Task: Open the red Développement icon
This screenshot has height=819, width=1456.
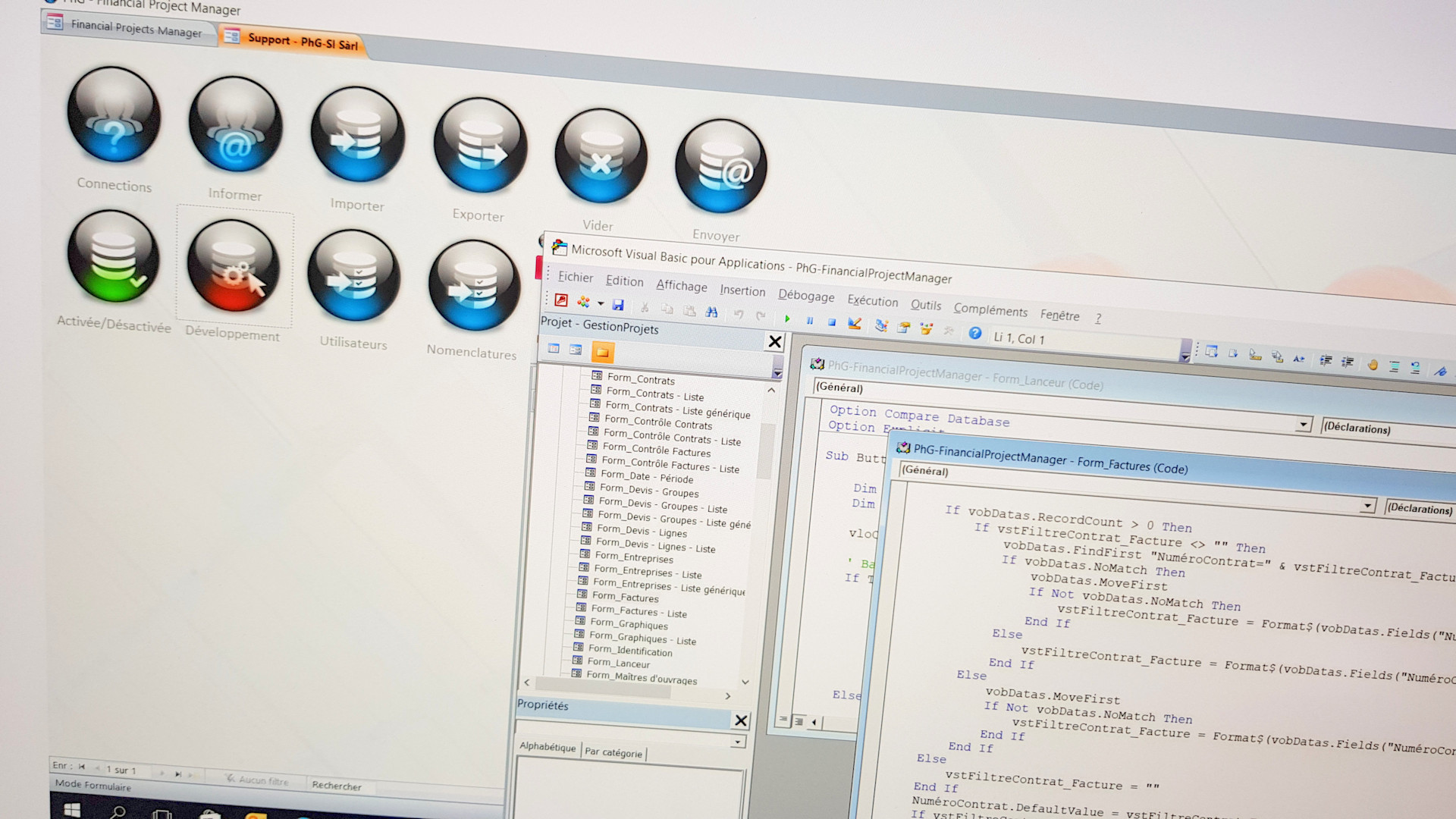Action: pos(233,266)
